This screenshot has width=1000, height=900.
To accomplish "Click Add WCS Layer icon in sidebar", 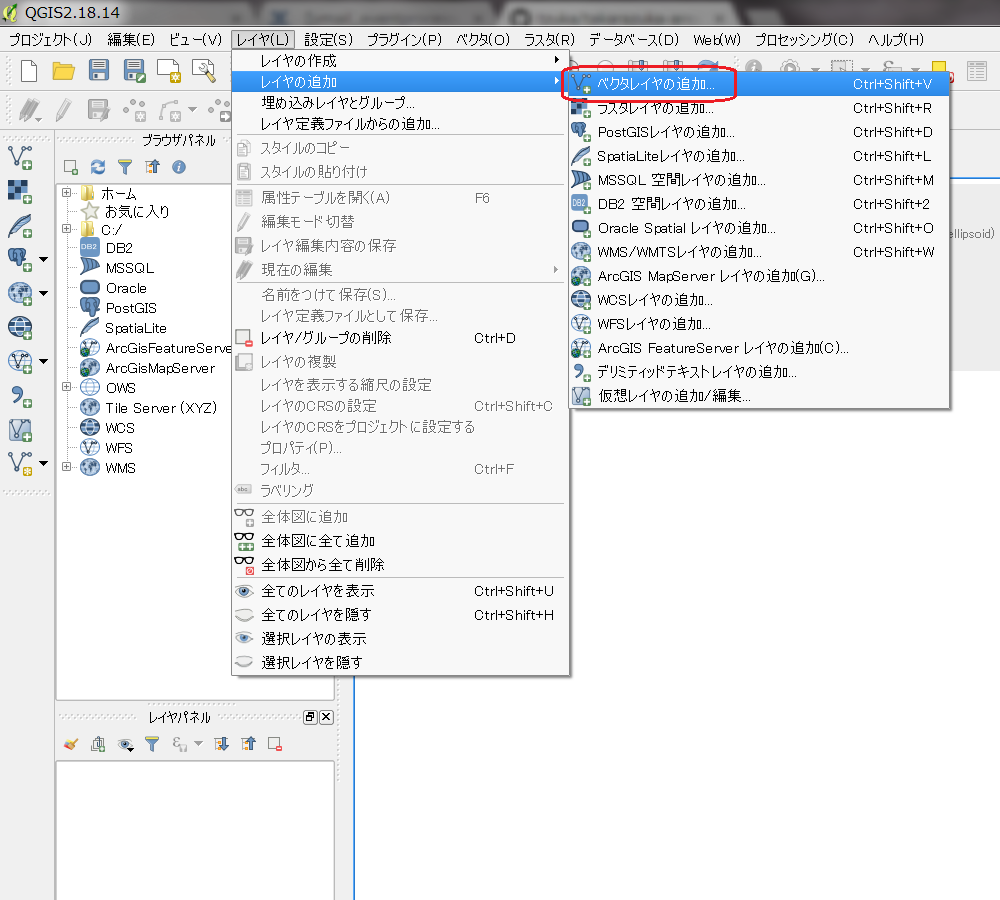I will tap(20, 327).
